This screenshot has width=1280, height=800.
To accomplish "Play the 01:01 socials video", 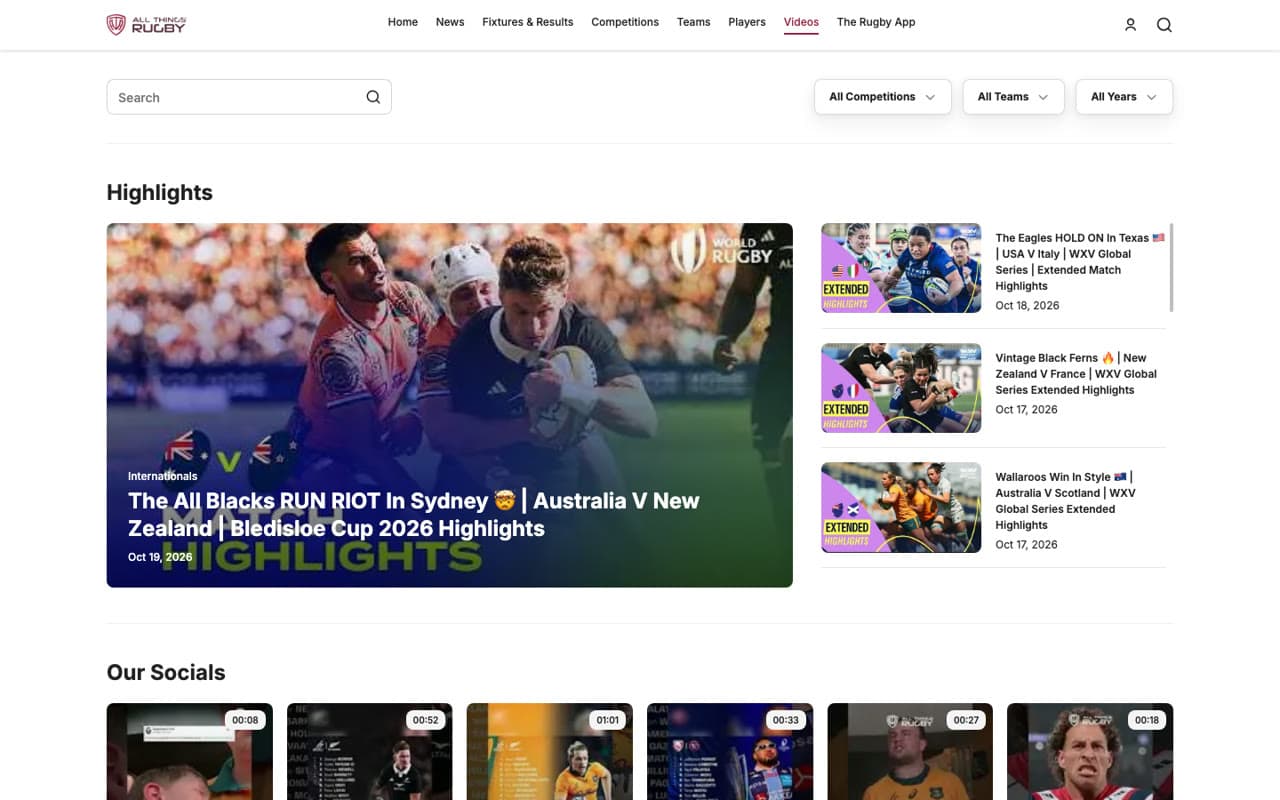I will (x=550, y=751).
